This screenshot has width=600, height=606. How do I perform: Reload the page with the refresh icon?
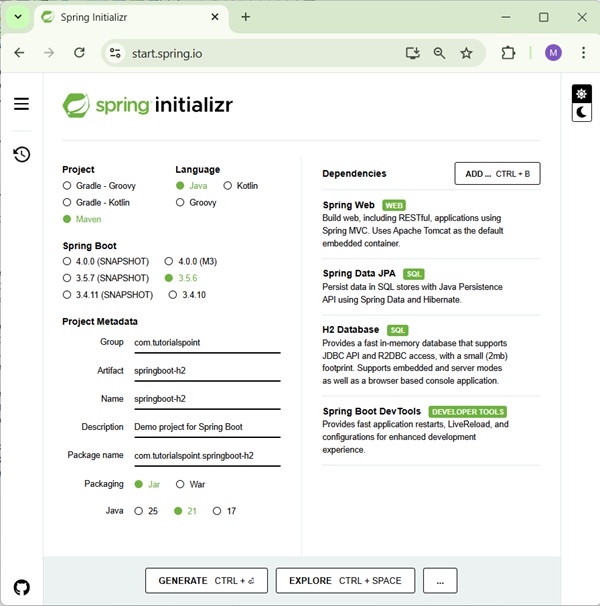pyautogui.click(x=79, y=53)
